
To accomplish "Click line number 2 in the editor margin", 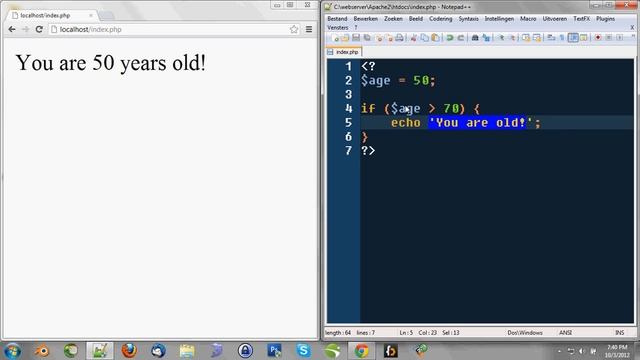I will pyautogui.click(x=348, y=80).
